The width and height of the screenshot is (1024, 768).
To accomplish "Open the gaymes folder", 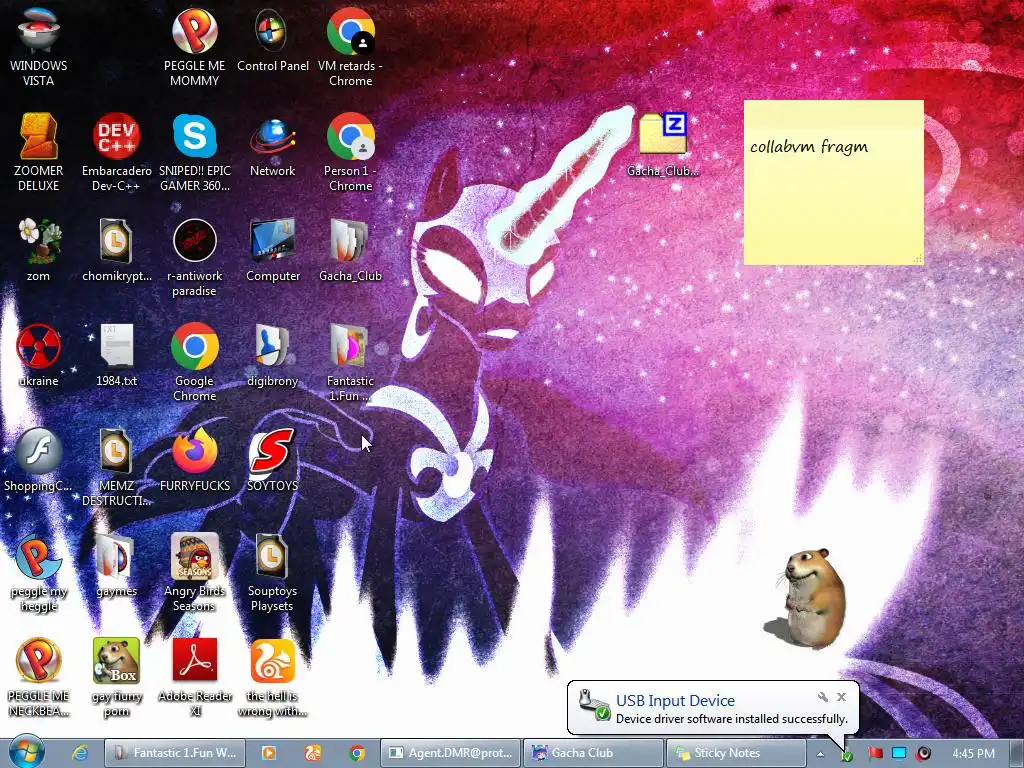I will [117, 566].
